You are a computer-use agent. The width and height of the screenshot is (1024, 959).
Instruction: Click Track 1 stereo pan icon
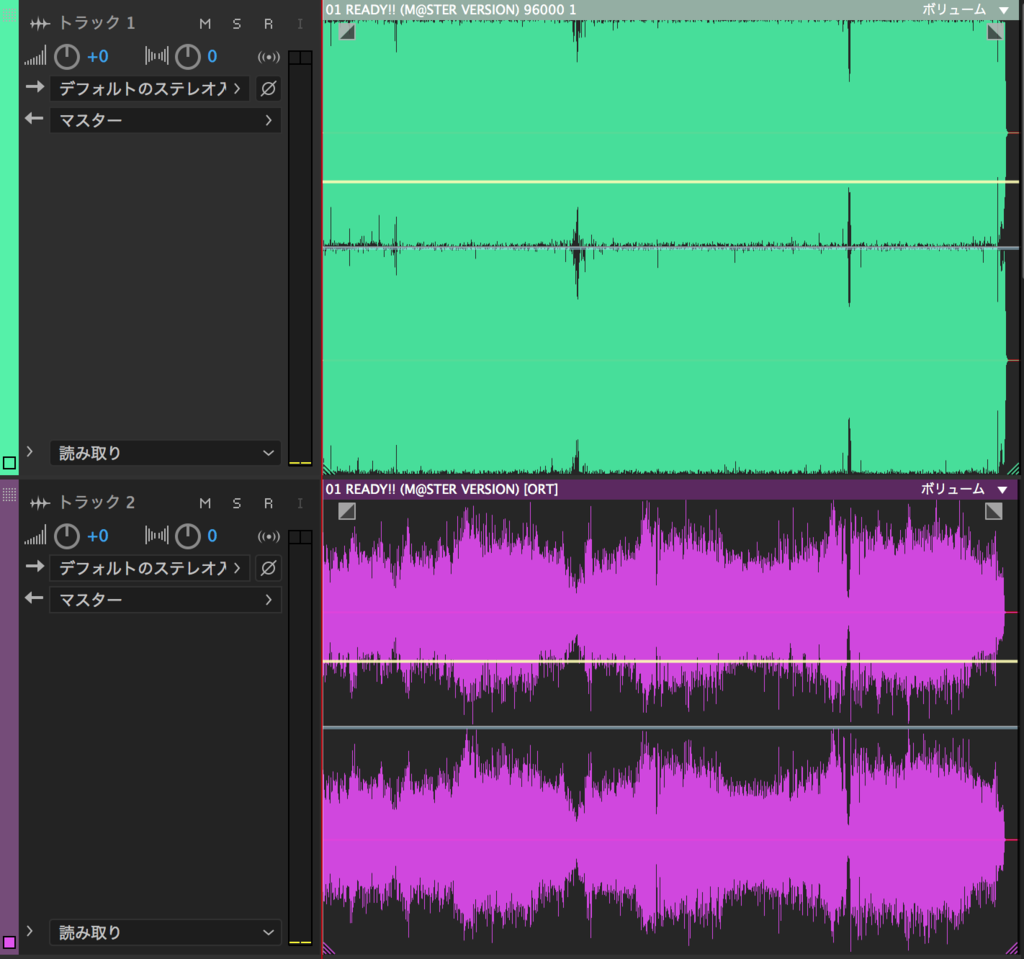pyautogui.click(x=157, y=56)
